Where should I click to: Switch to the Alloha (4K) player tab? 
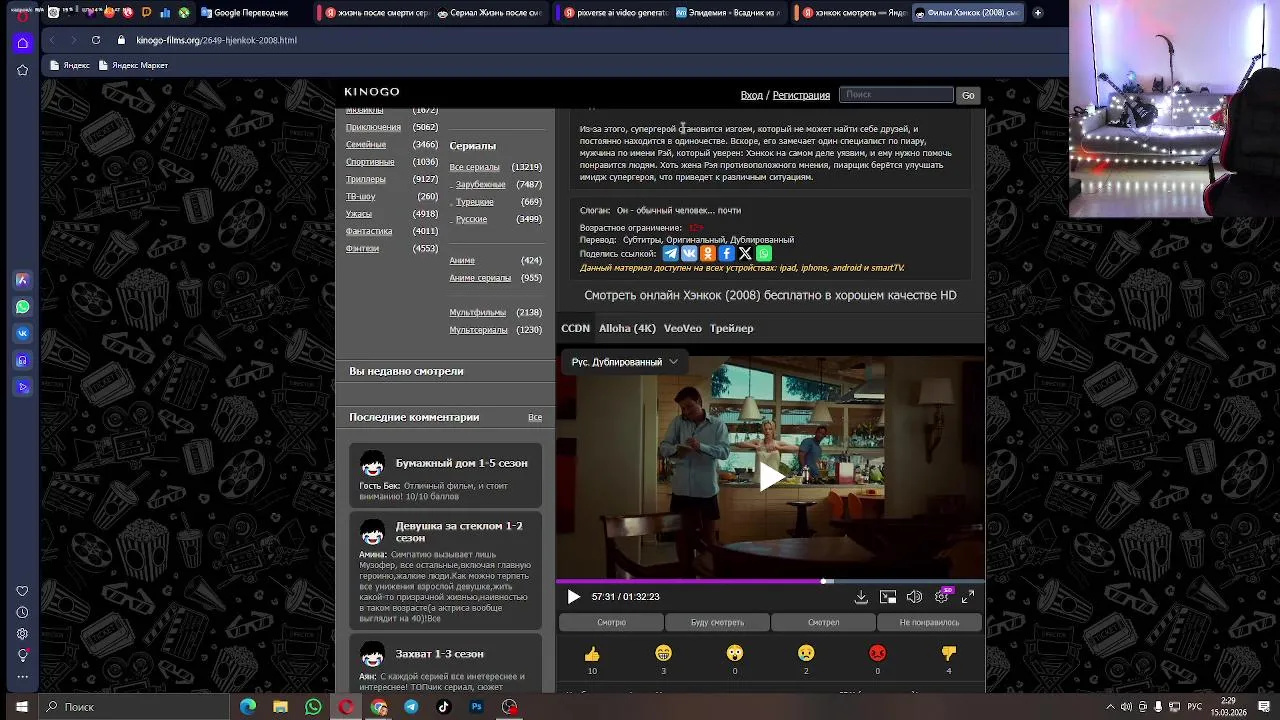click(627, 328)
